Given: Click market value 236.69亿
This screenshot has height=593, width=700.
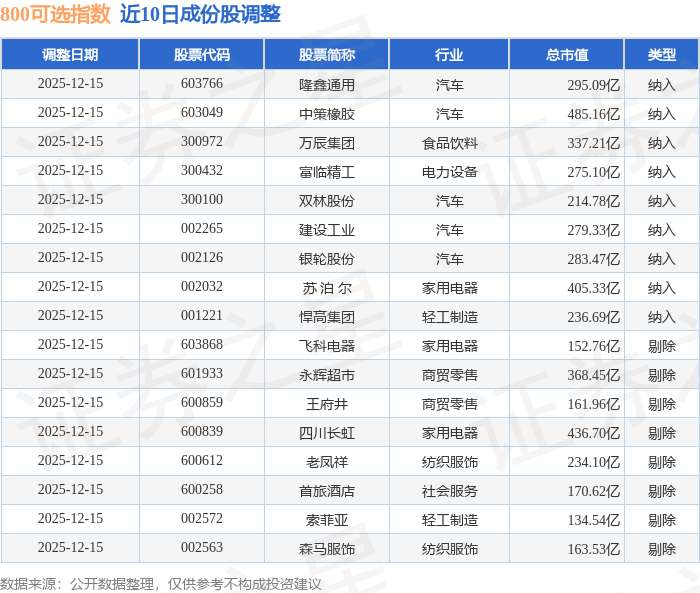Looking at the screenshot, I should point(594,317).
